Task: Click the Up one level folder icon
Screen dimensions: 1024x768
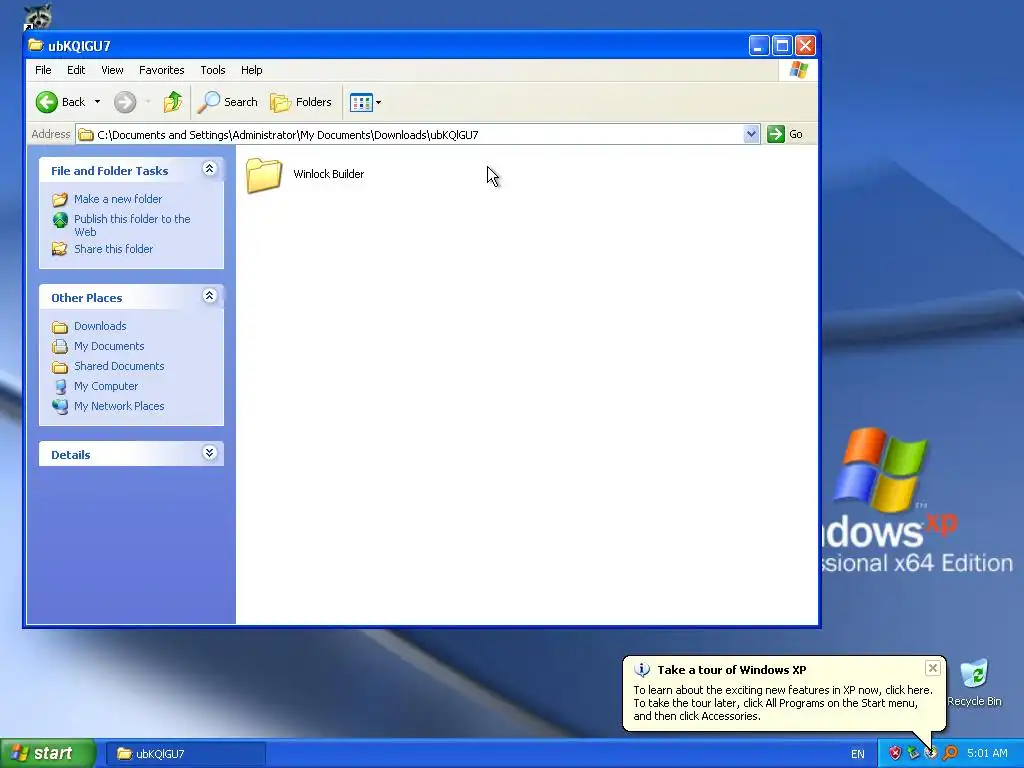Action: (173, 102)
